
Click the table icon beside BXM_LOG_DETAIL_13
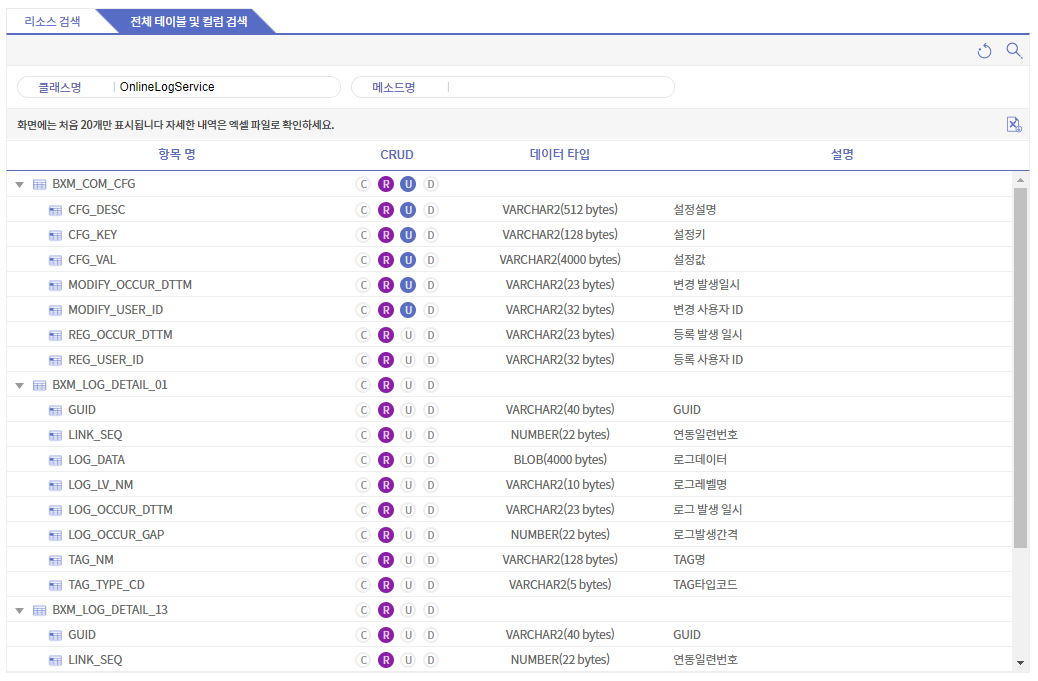point(40,610)
